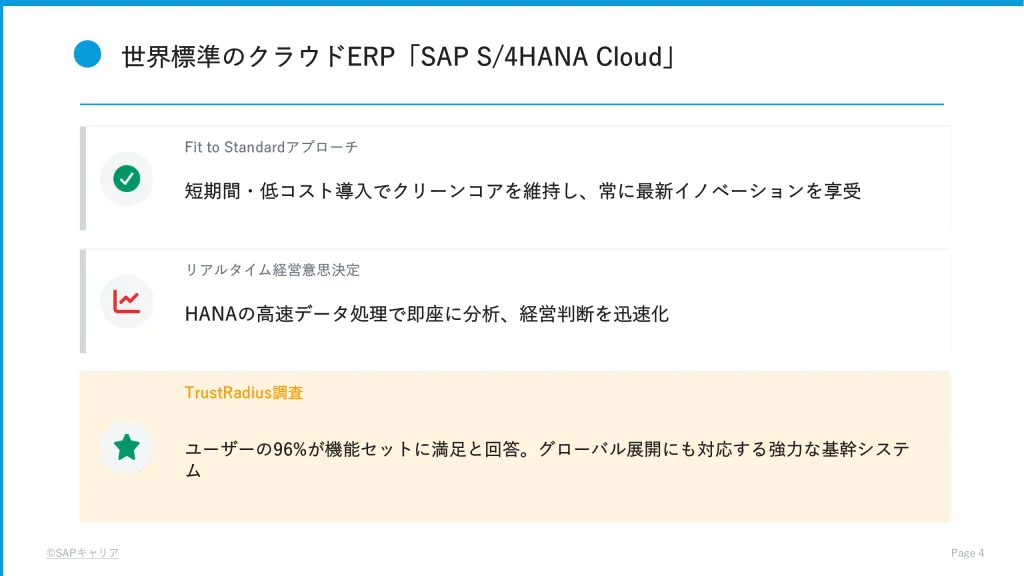Select the HANA high-speed data processing text

click(426, 314)
